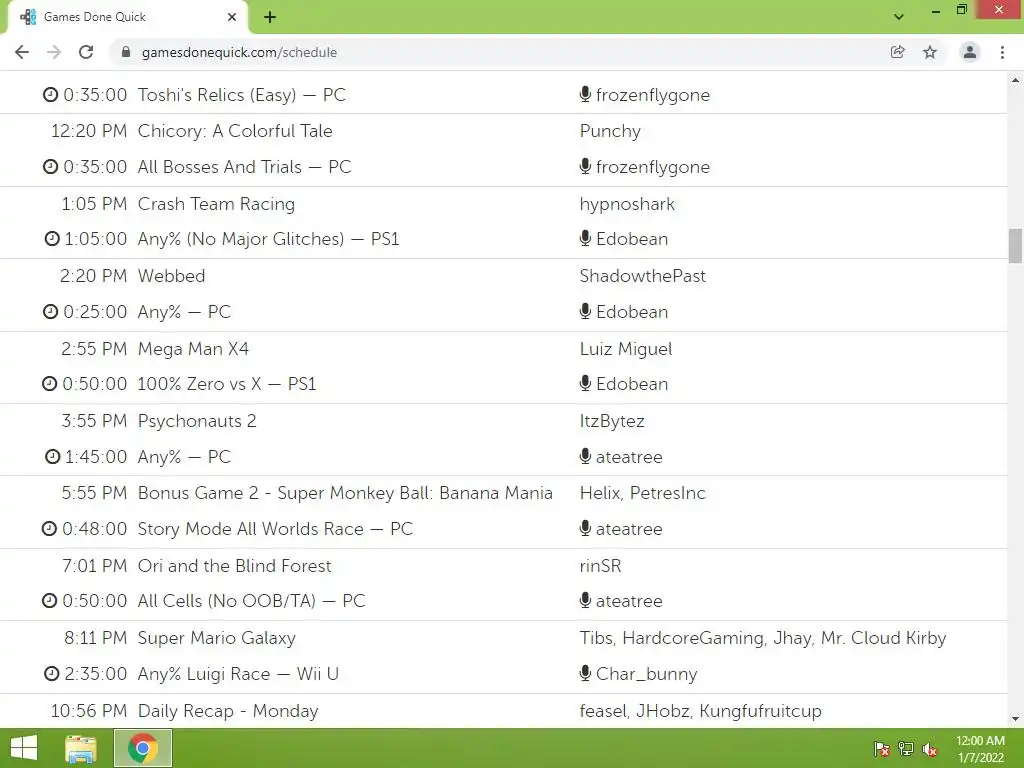This screenshot has height=768, width=1024.
Task: Click clock icon for Story Mode All Worlds Race
Action: click(x=50, y=528)
